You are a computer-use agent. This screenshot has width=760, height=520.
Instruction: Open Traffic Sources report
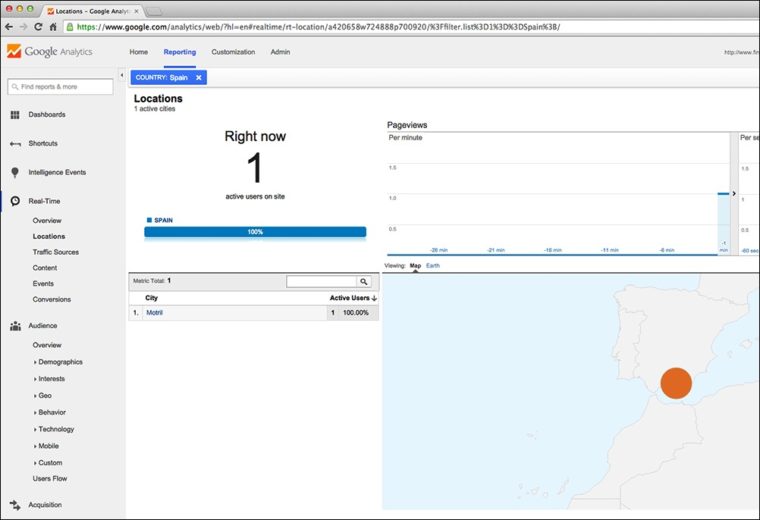pos(56,252)
